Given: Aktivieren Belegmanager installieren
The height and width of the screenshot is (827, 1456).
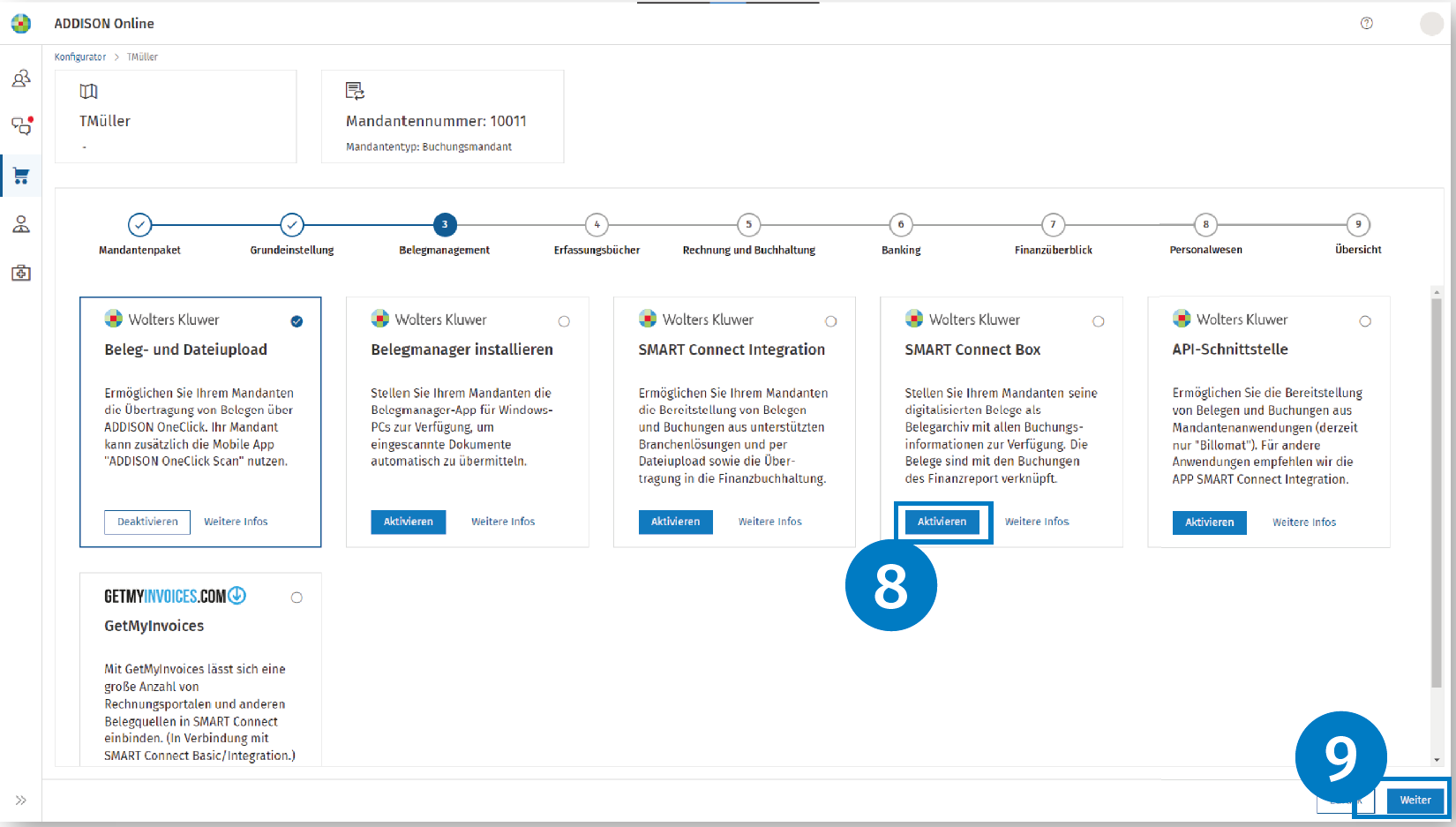Looking at the screenshot, I should (409, 522).
